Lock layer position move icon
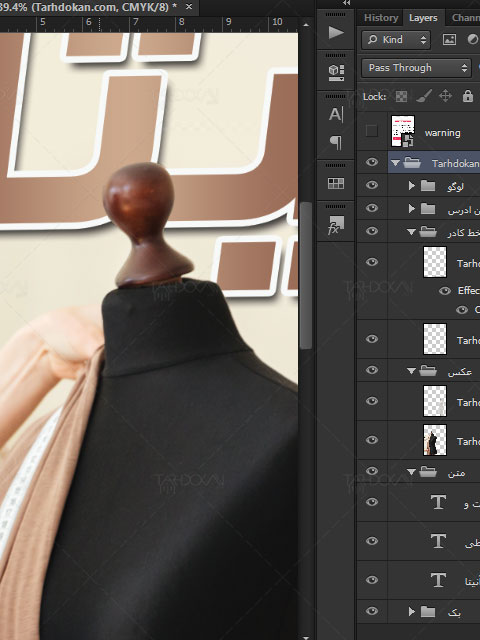 pyautogui.click(x=445, y=96)
